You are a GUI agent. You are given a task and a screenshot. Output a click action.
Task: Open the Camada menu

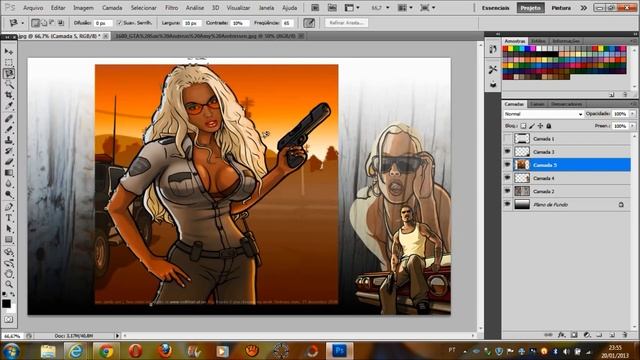112,8
